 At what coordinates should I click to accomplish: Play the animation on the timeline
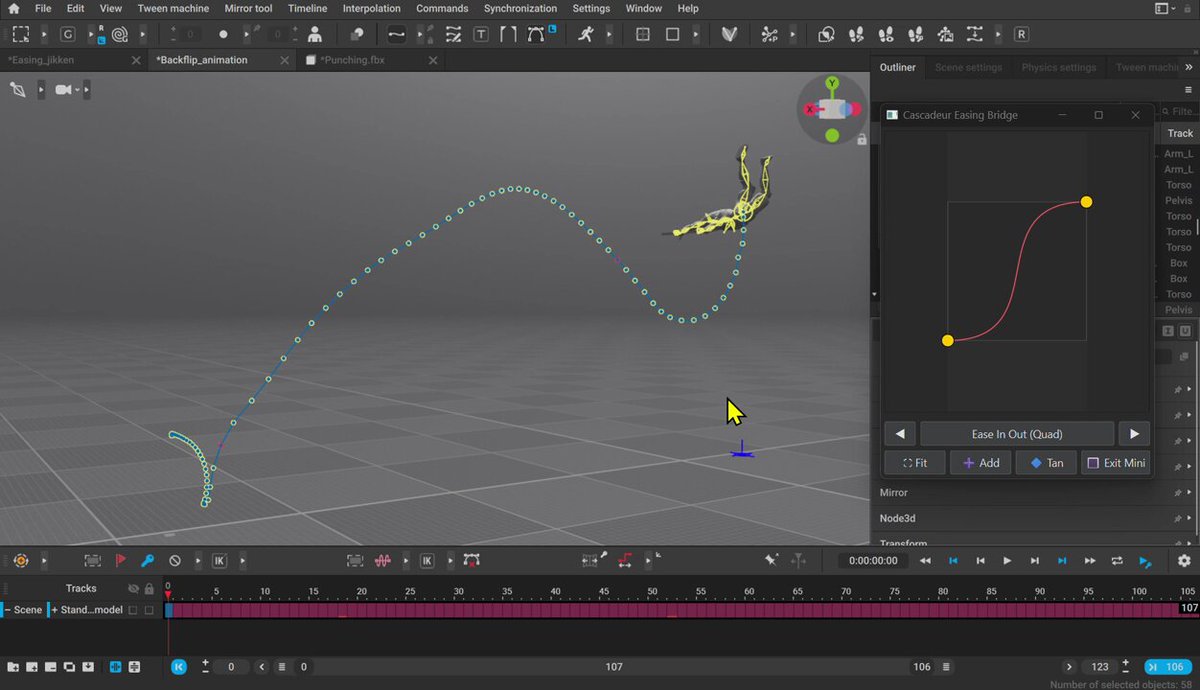[x=1007, y=561]
